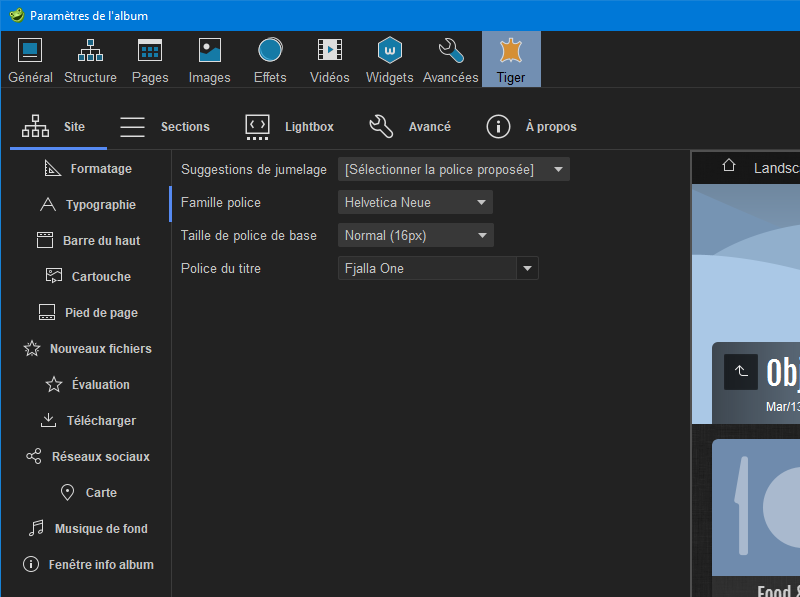Open the Famille police dropdown
Viewport: 800px width, 597px height.
(x=415, y=203)
